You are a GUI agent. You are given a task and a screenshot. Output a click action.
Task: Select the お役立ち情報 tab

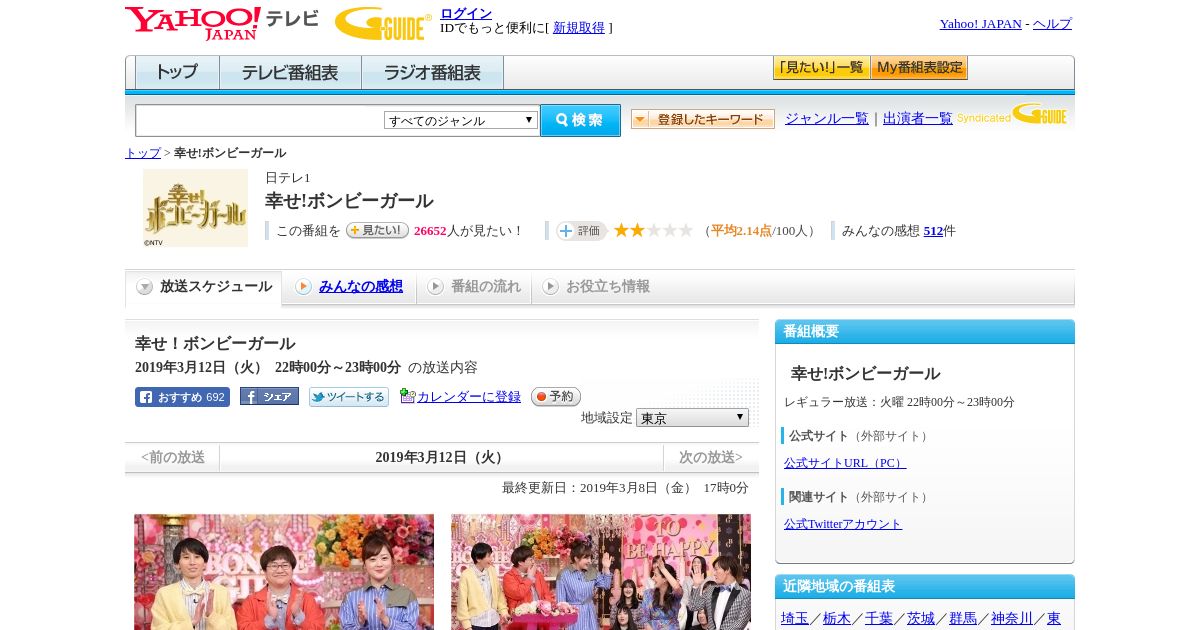coord(597,287)
